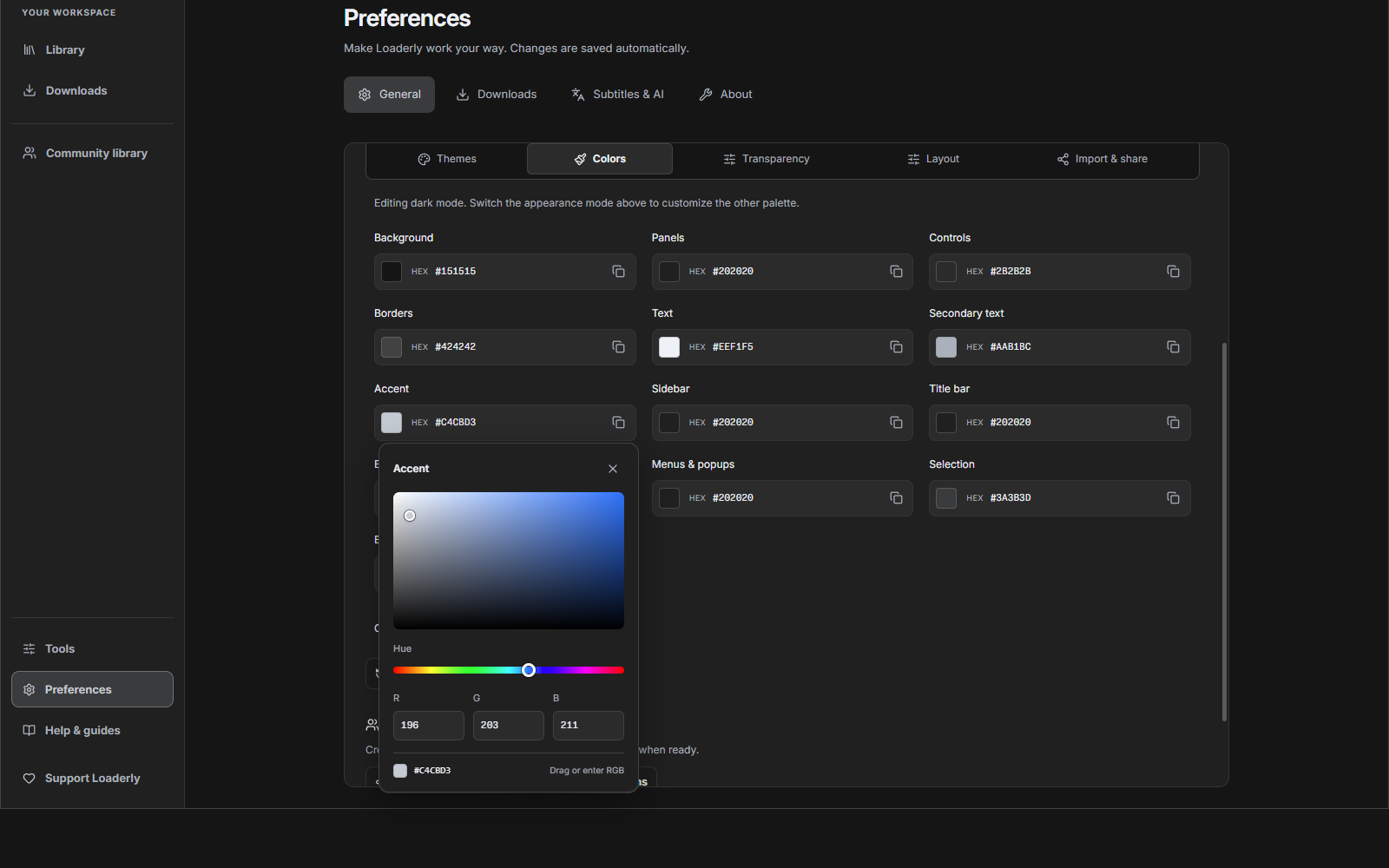Close the Accent color picker popup
Image resolution: width=1389 pixels, height=868 pixels.
click(613, 469)
